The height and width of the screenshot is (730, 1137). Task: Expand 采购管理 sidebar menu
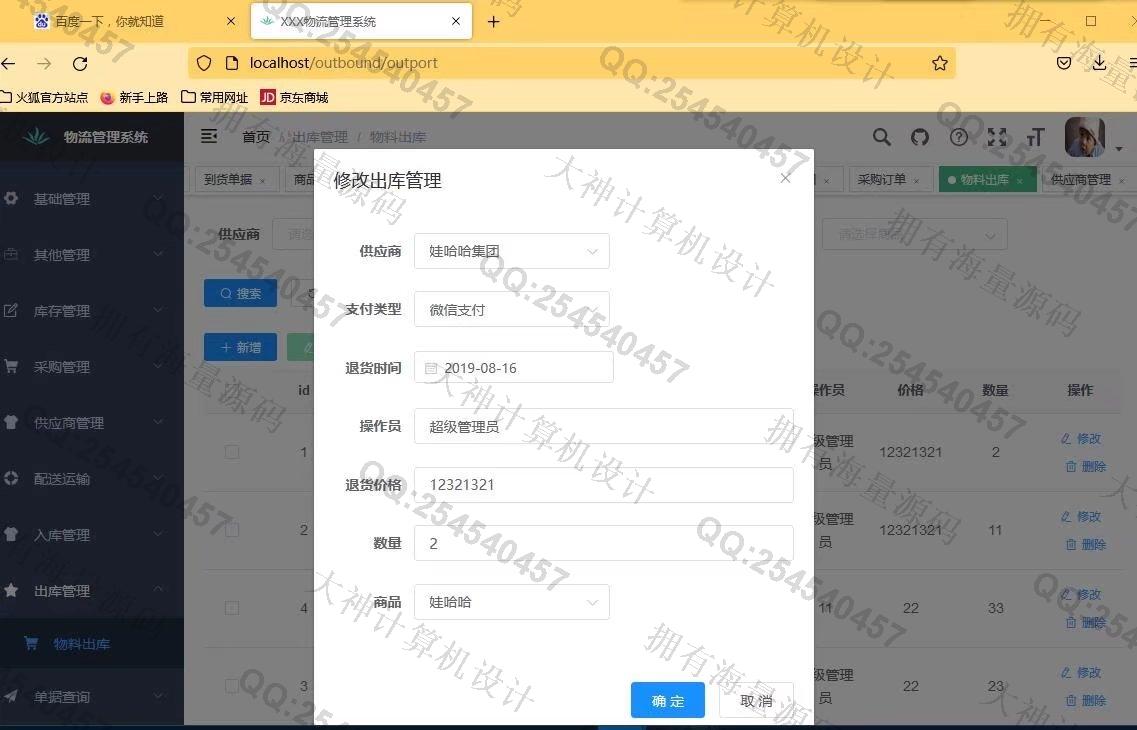91,367
